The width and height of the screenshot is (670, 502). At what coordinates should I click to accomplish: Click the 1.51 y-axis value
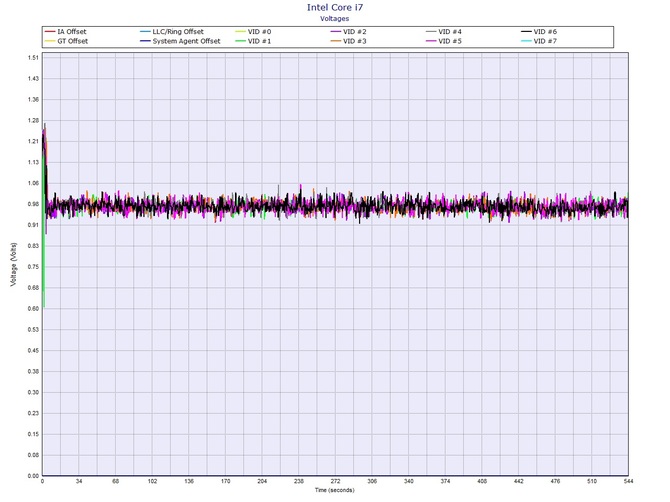pyautogui.click(x=33, y=58)
